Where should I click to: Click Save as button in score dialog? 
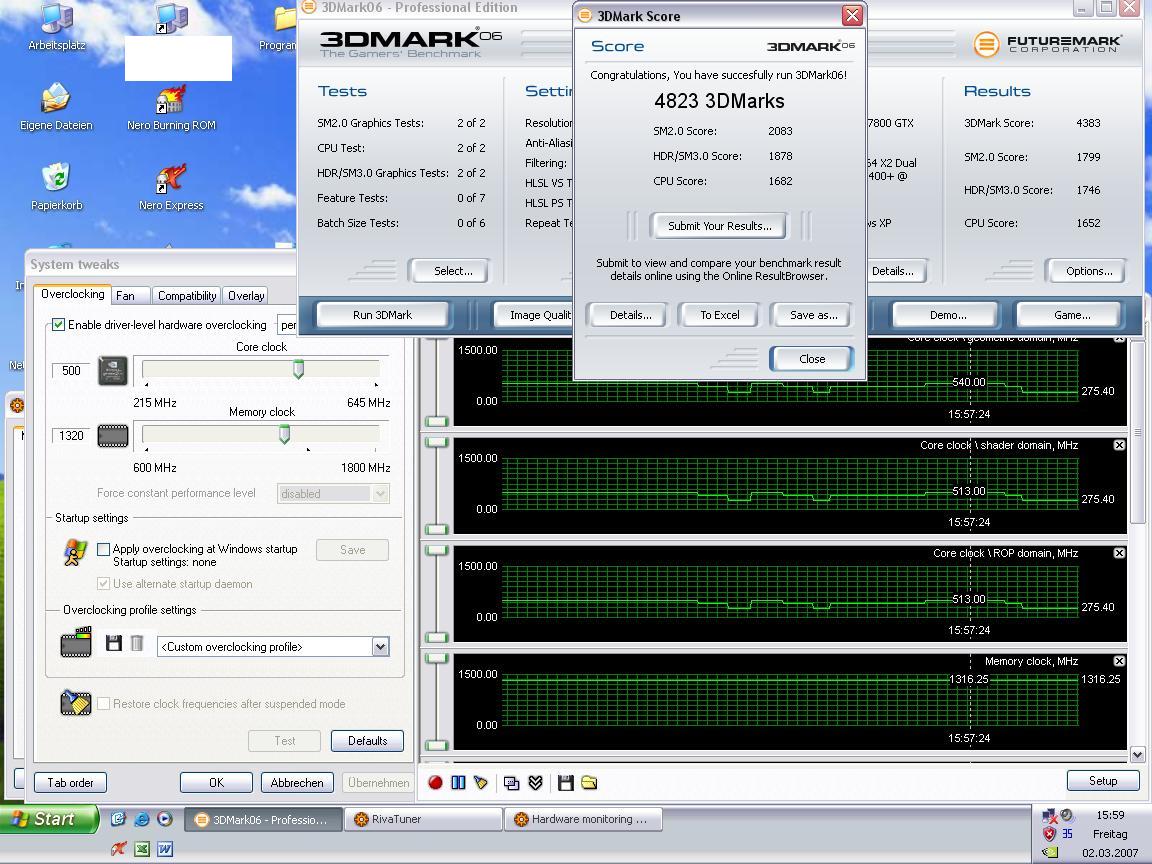point(813,314)
